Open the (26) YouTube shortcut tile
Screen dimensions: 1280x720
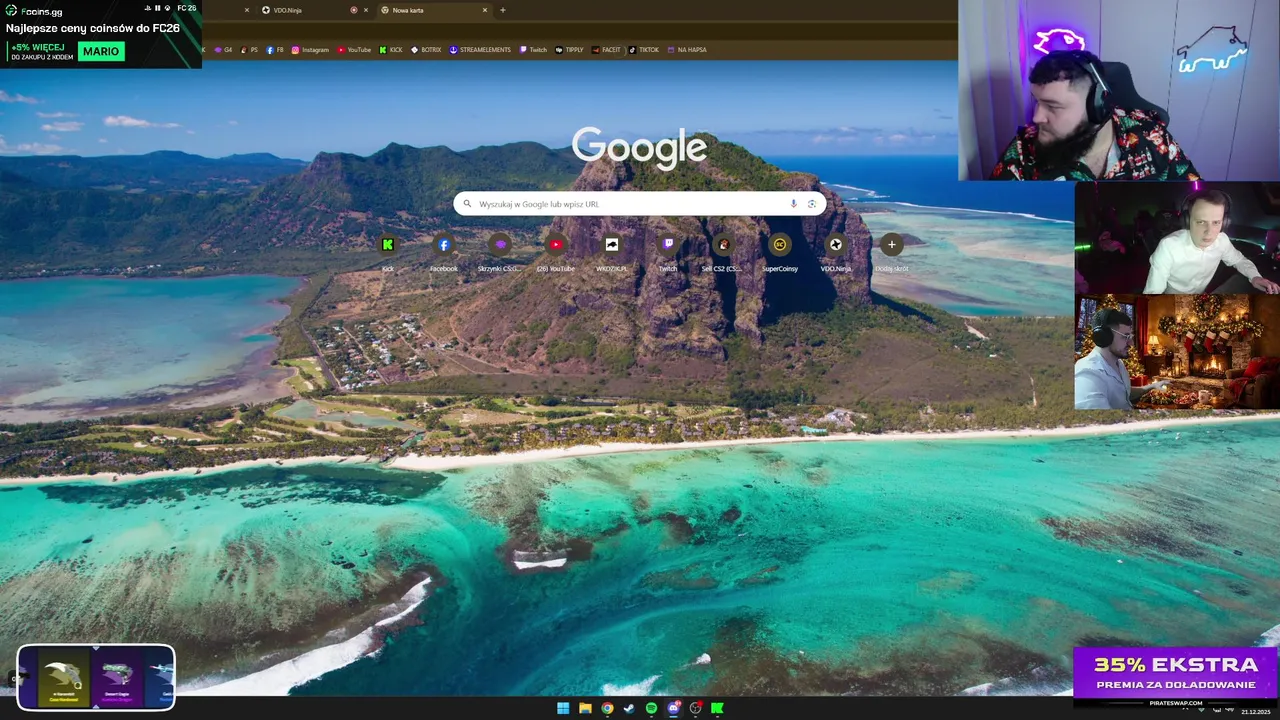[x=556, y=251]
